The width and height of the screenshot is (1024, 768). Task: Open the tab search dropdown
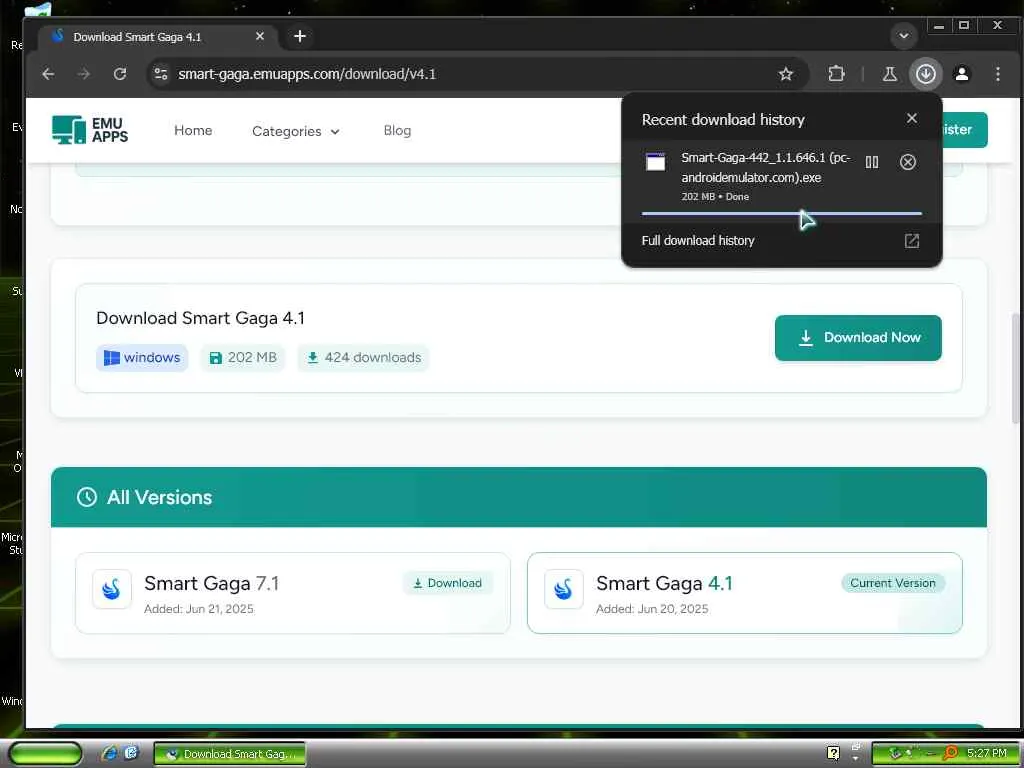coord(904,36)
